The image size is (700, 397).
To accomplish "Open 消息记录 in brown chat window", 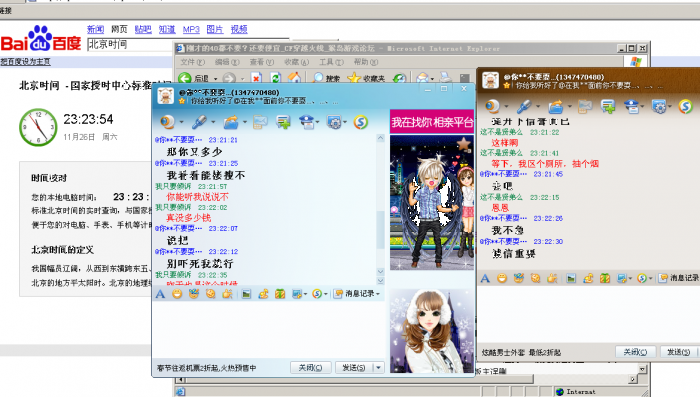I will [679, 278].
